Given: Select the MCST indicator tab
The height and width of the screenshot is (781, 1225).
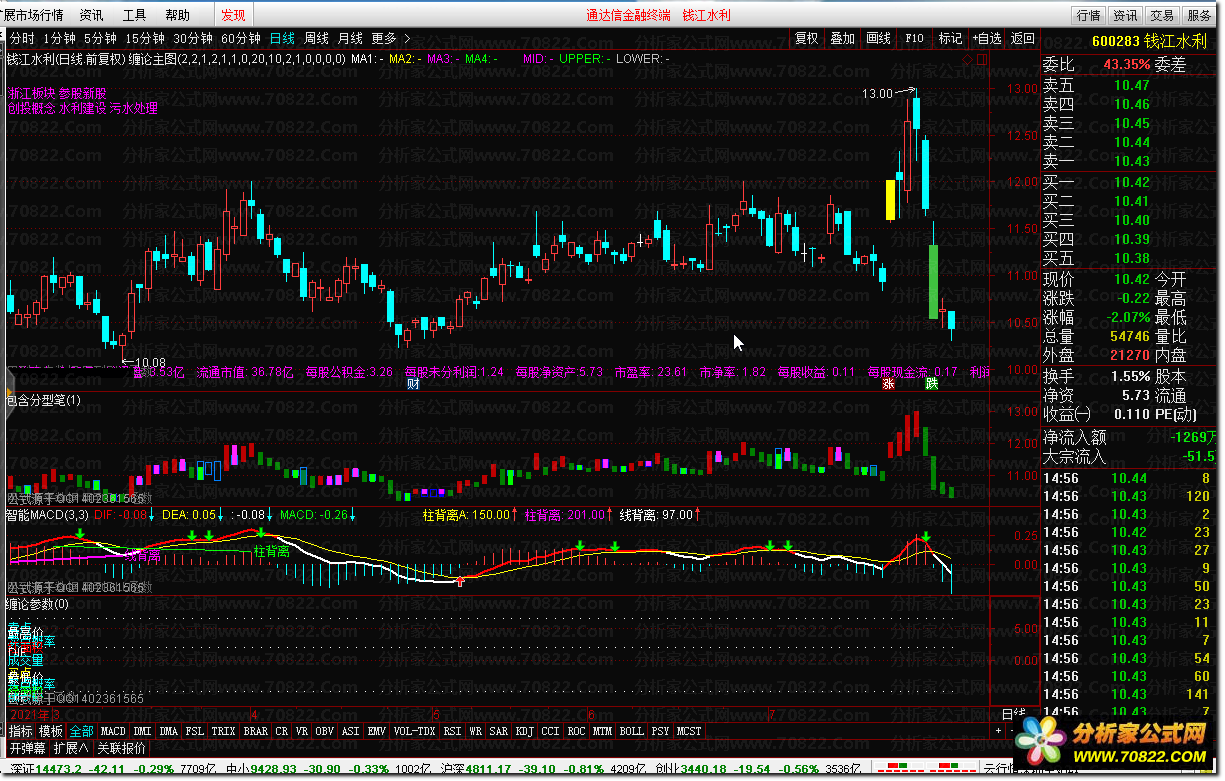Looking at the screenshot, I should pyautogui.click(x=689, y=731).
